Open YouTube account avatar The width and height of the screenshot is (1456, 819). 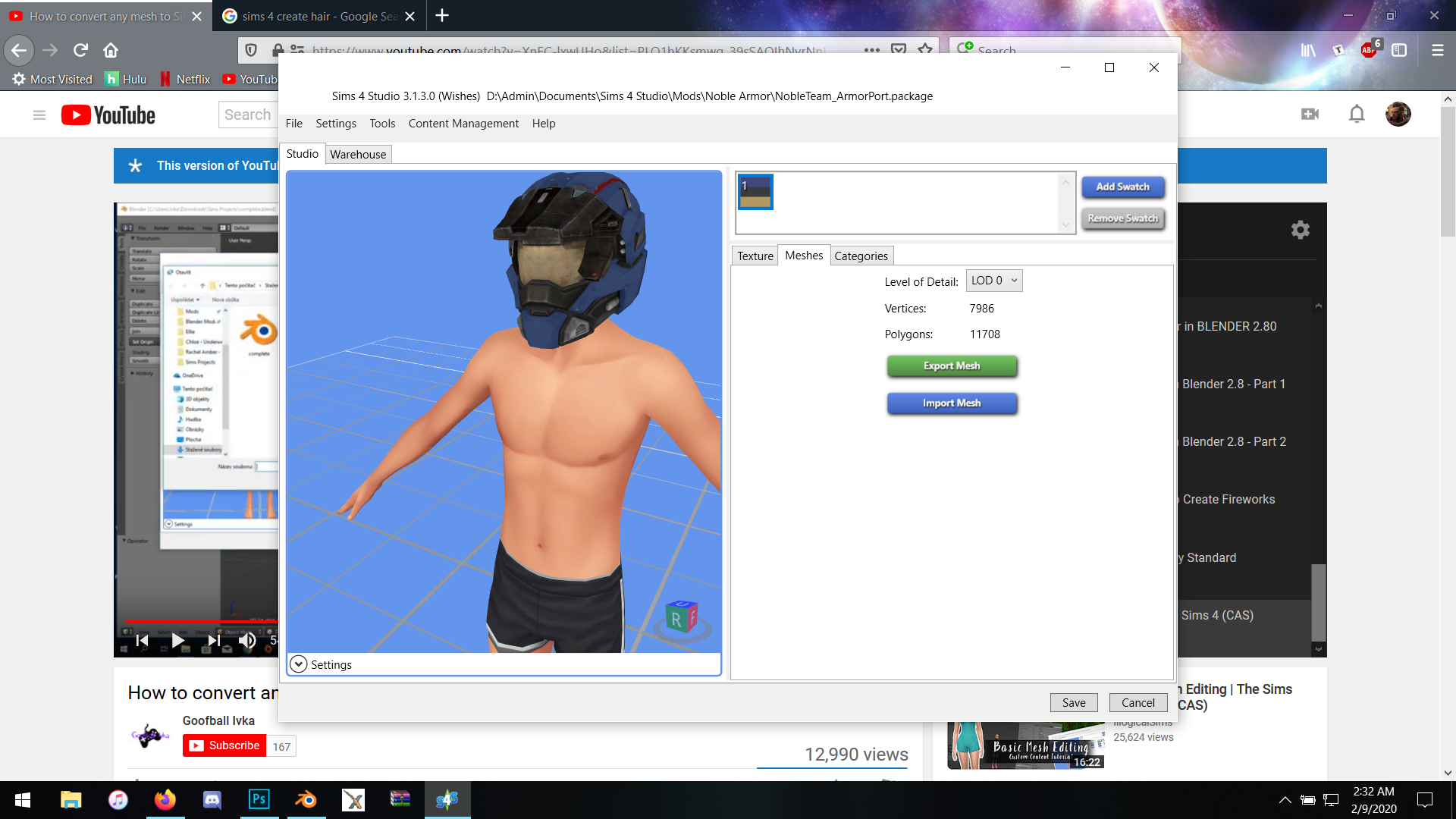(x=1398, y=114)
